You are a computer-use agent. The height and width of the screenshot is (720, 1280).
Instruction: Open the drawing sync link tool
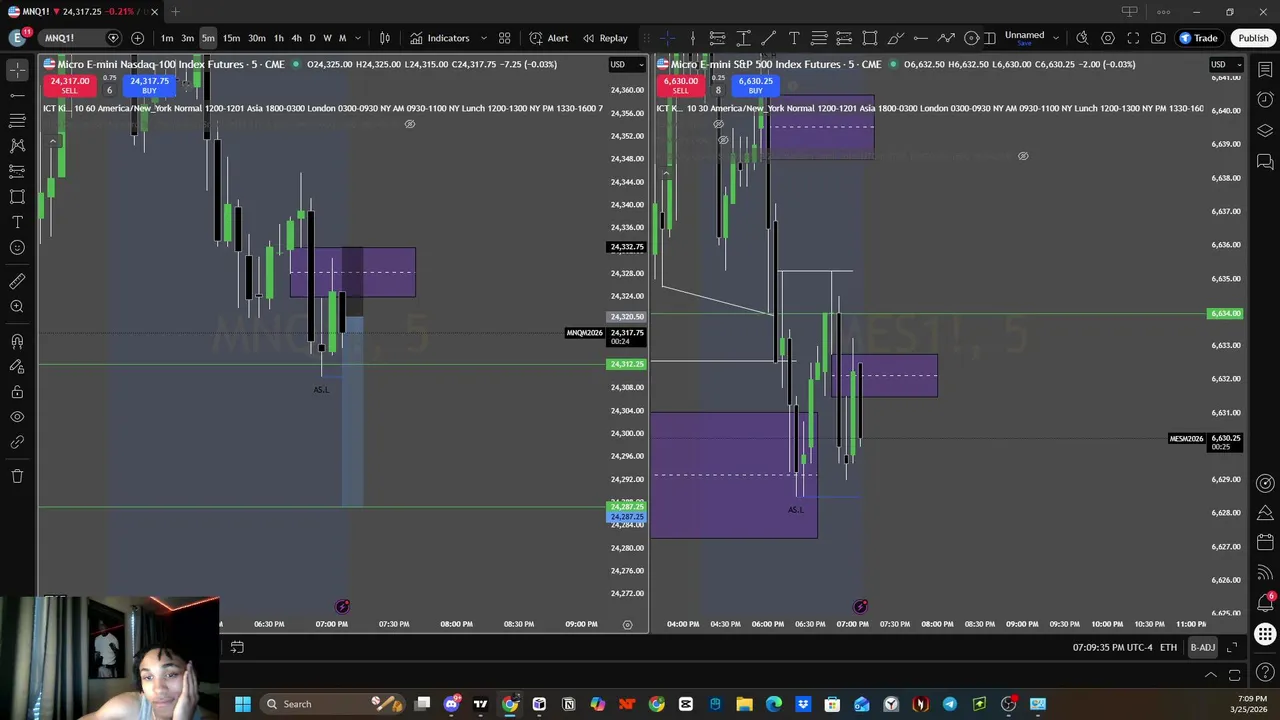(x=17, y=442)
